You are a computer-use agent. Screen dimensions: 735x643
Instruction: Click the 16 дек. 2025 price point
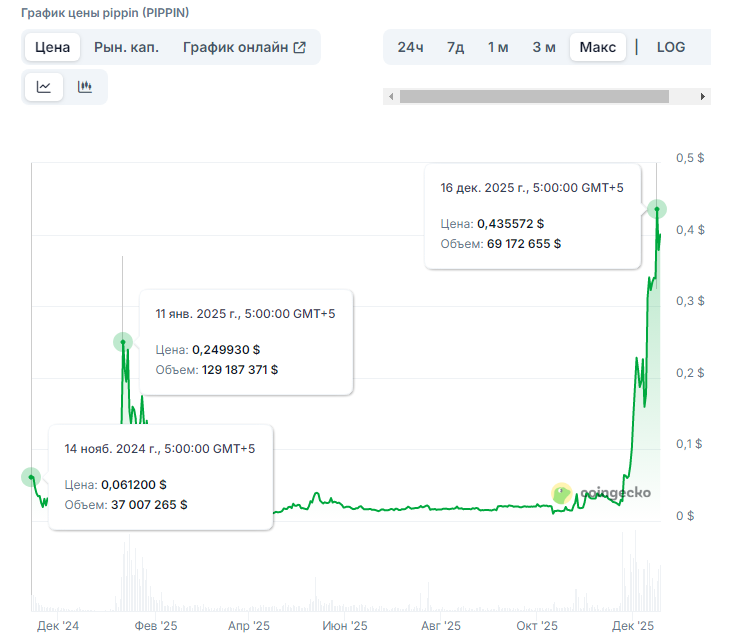[x=656, y=209]
